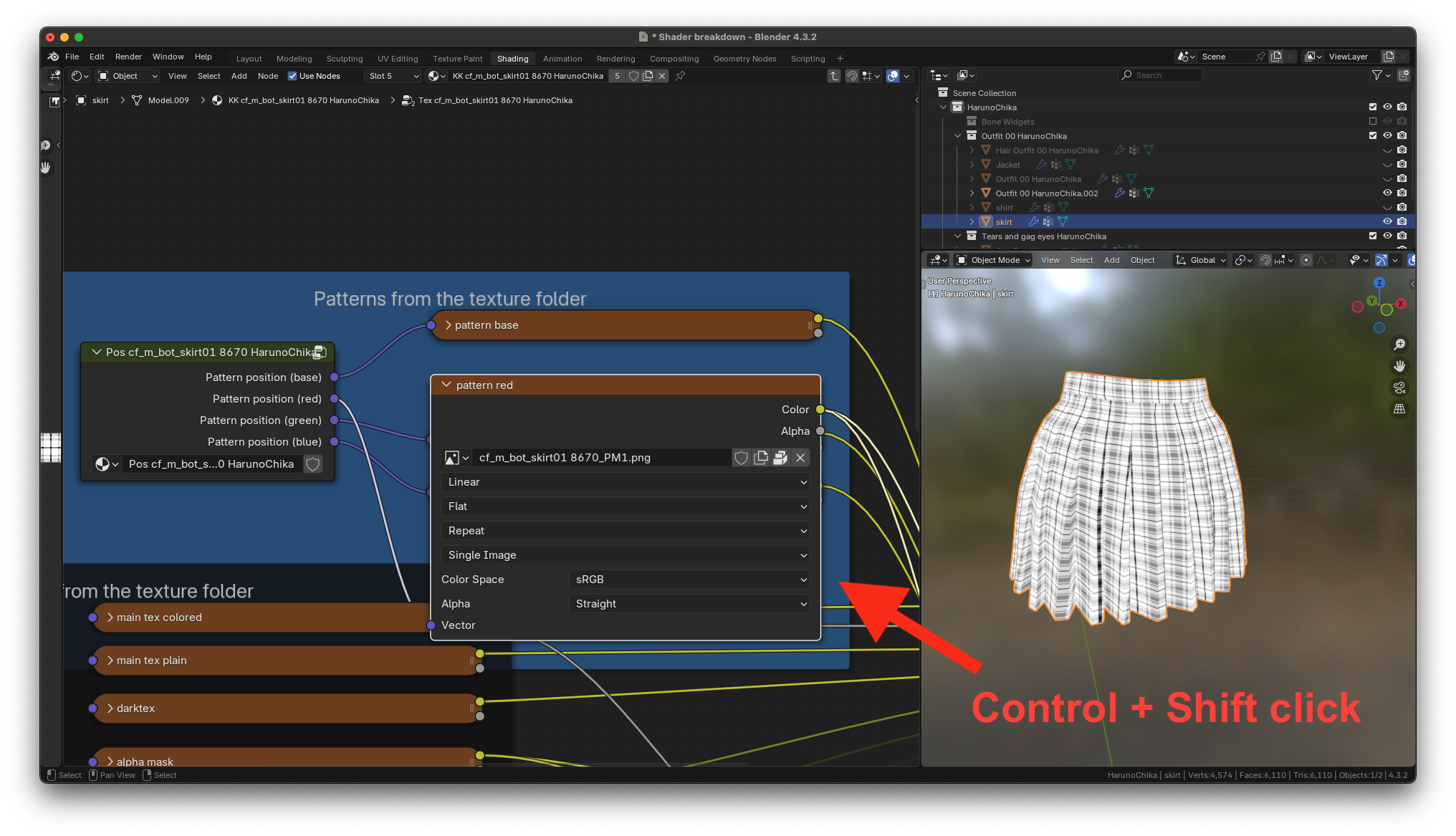Screen dimensions: 1456x836
Task: Open the Object Mode dropdown
Action: point(994,260)
